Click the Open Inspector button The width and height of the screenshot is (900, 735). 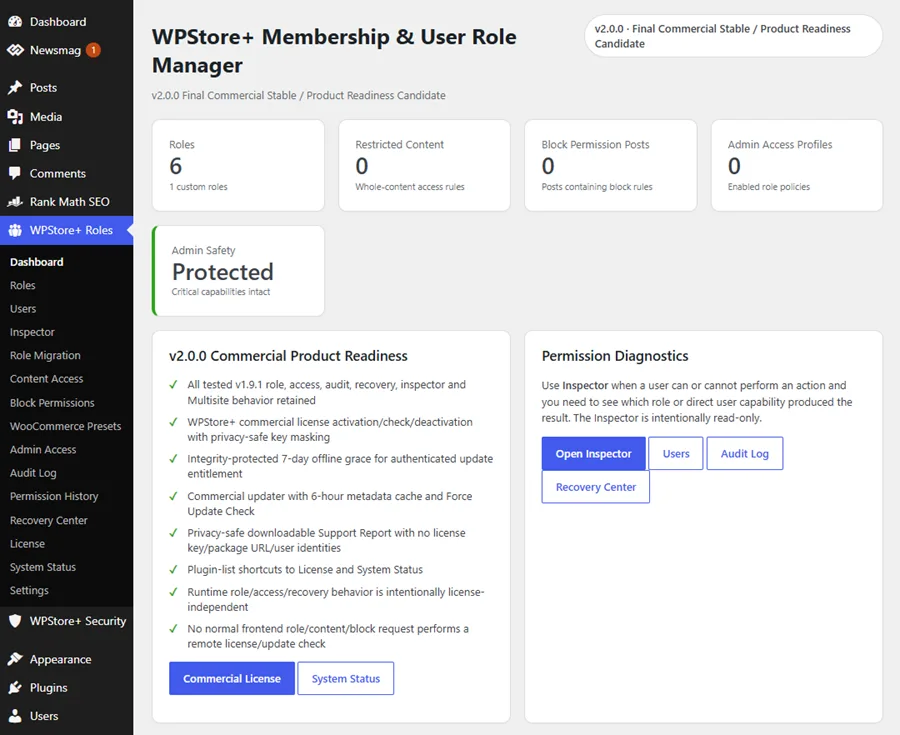pyautogui.click(x=593, y=453)
